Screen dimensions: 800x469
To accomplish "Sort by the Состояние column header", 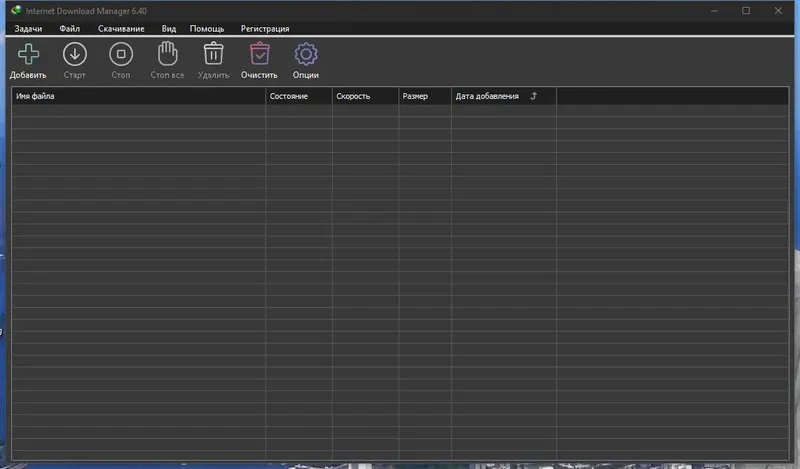I will tap(299, 96).
